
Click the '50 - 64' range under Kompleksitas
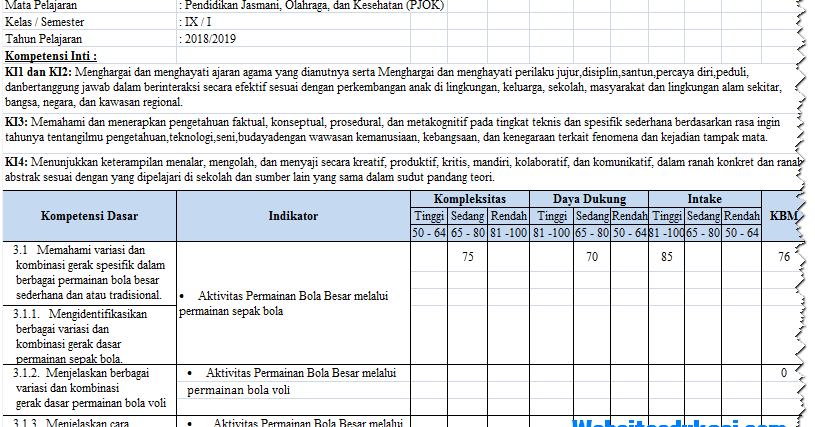click(429, 233)
